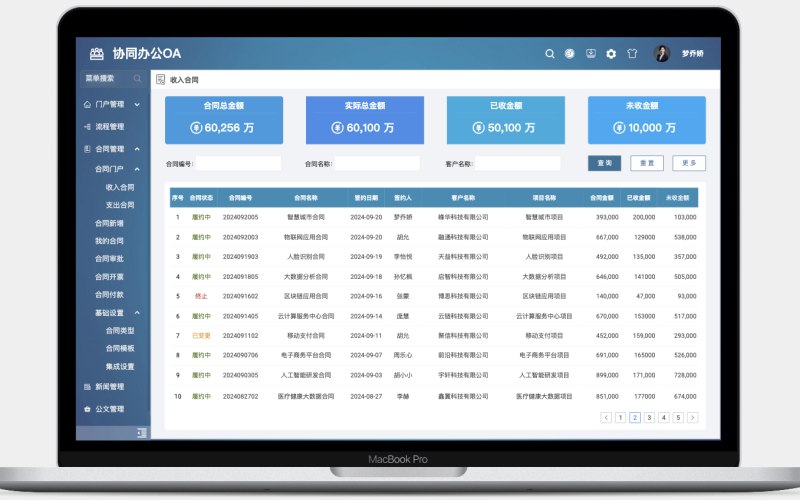Collapse the 基础设置 chevron
800x500 pixels.
(x=137, y=313)
